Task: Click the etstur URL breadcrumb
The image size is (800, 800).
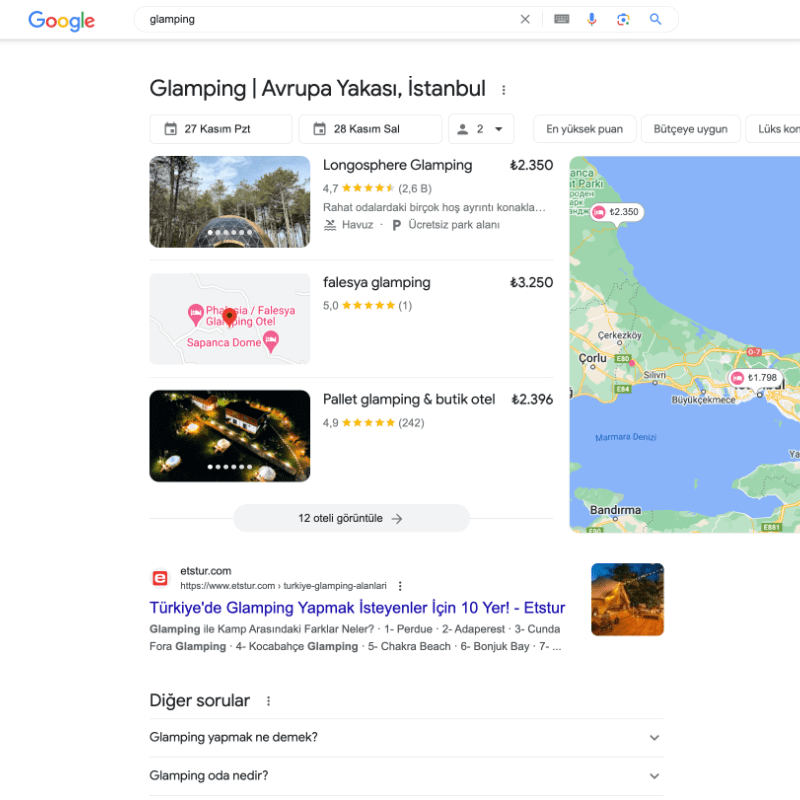Action: pos(283,586)
